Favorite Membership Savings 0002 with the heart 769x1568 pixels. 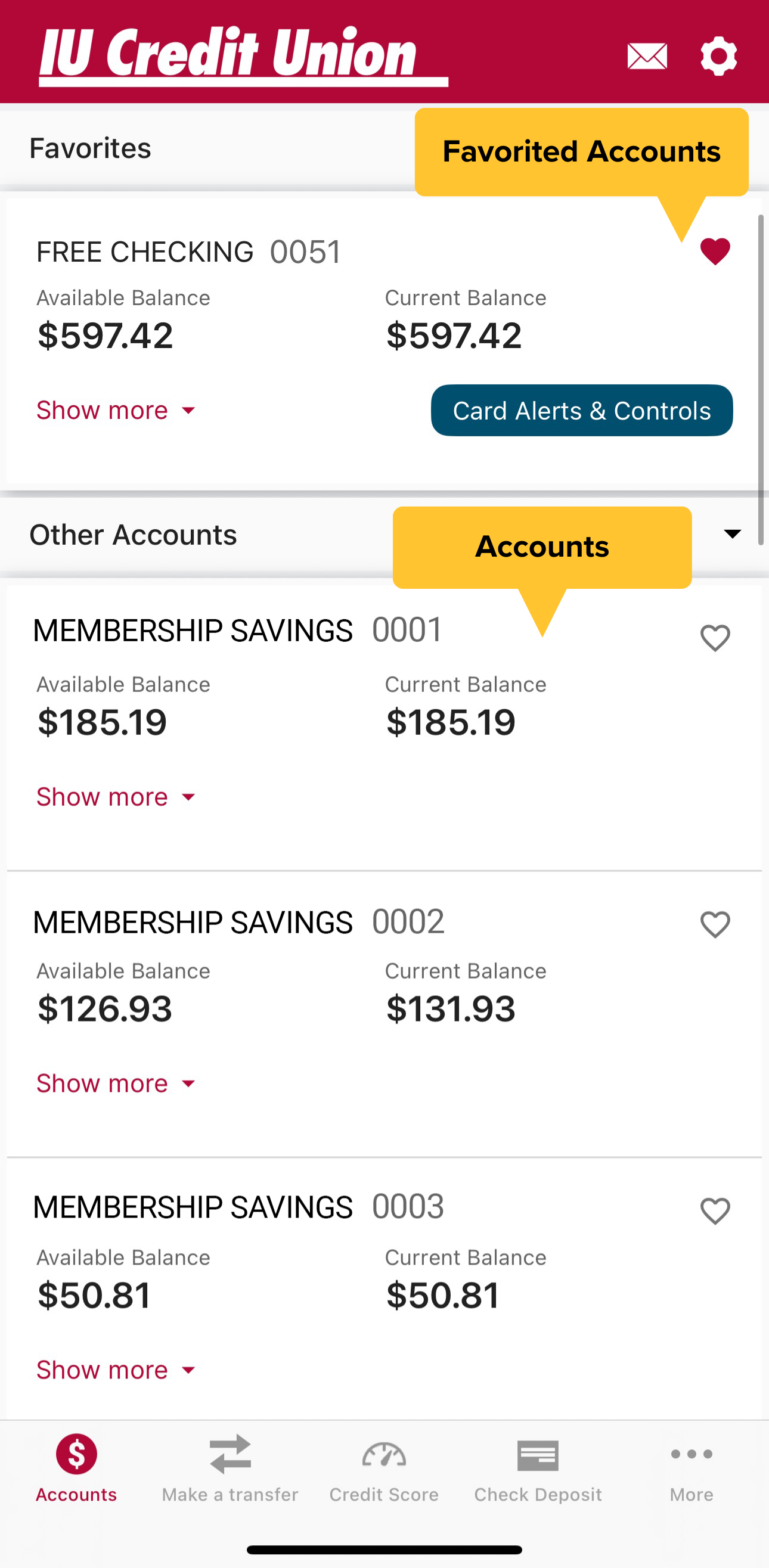[715, 924]
